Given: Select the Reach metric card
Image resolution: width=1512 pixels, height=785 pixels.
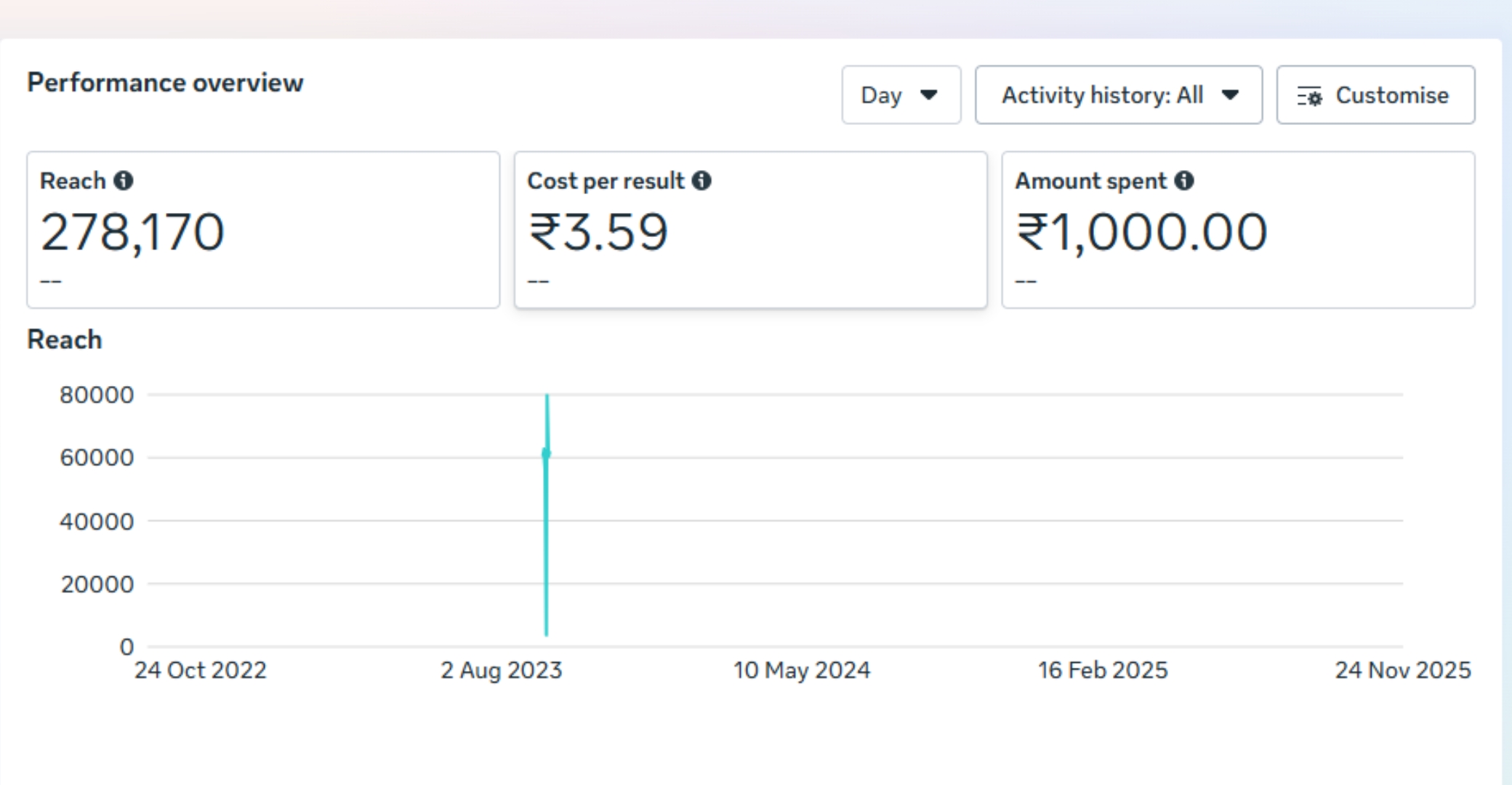Looking at the screenshot, I should tap(263, 230).
